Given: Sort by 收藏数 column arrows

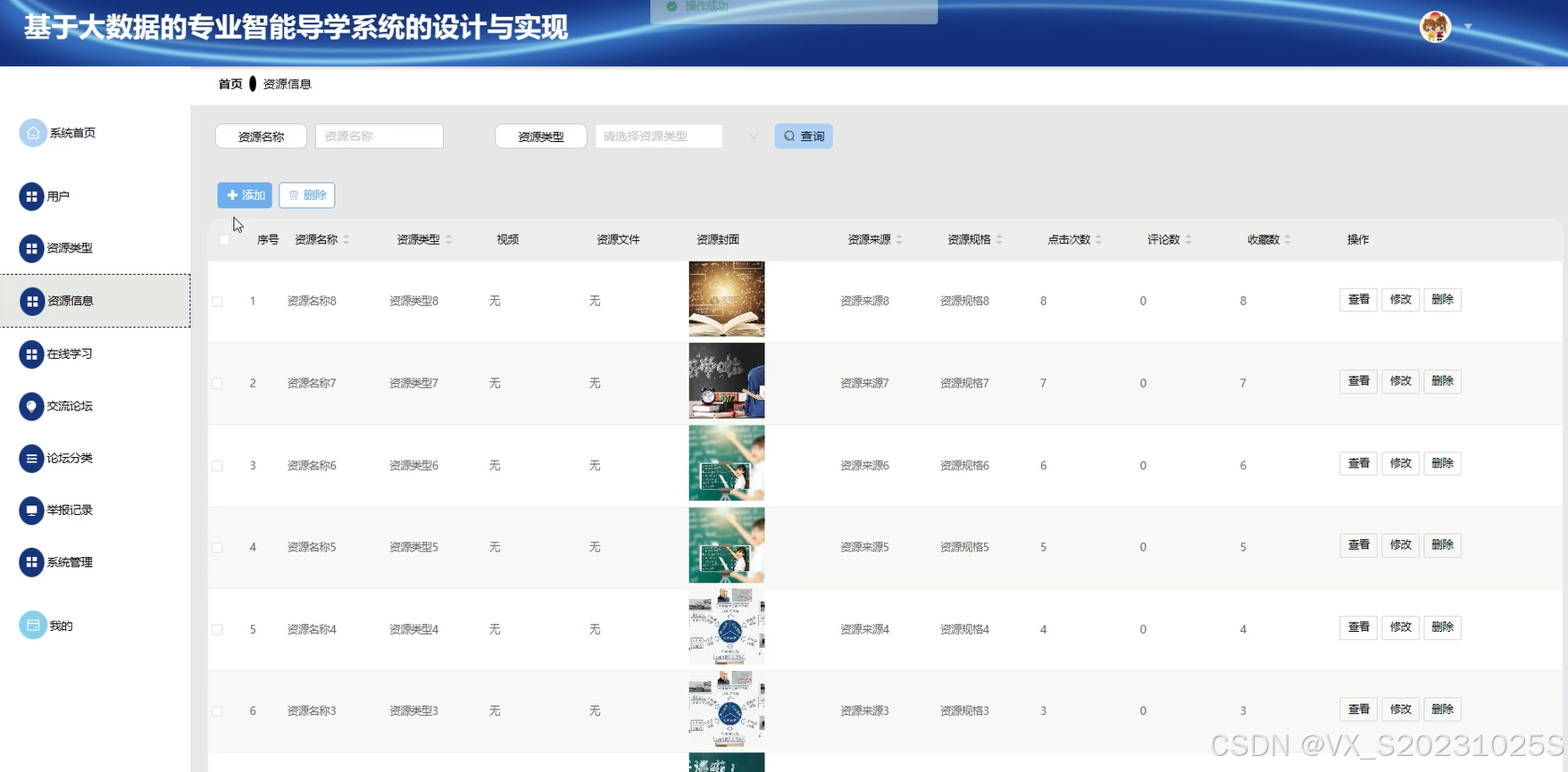Looking at the screenshot, I should click(1288, 239).
